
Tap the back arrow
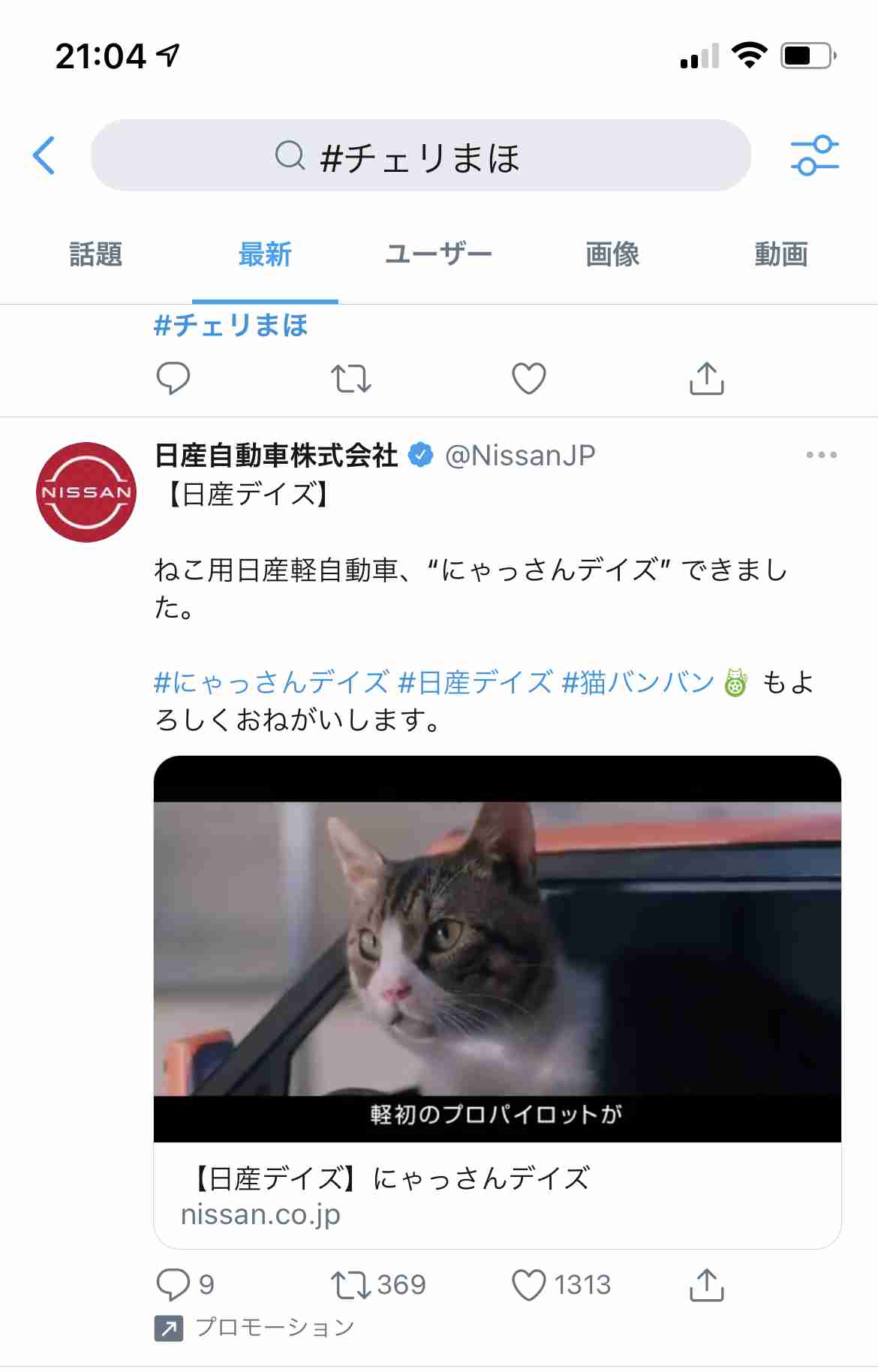(x=44, y=155)
